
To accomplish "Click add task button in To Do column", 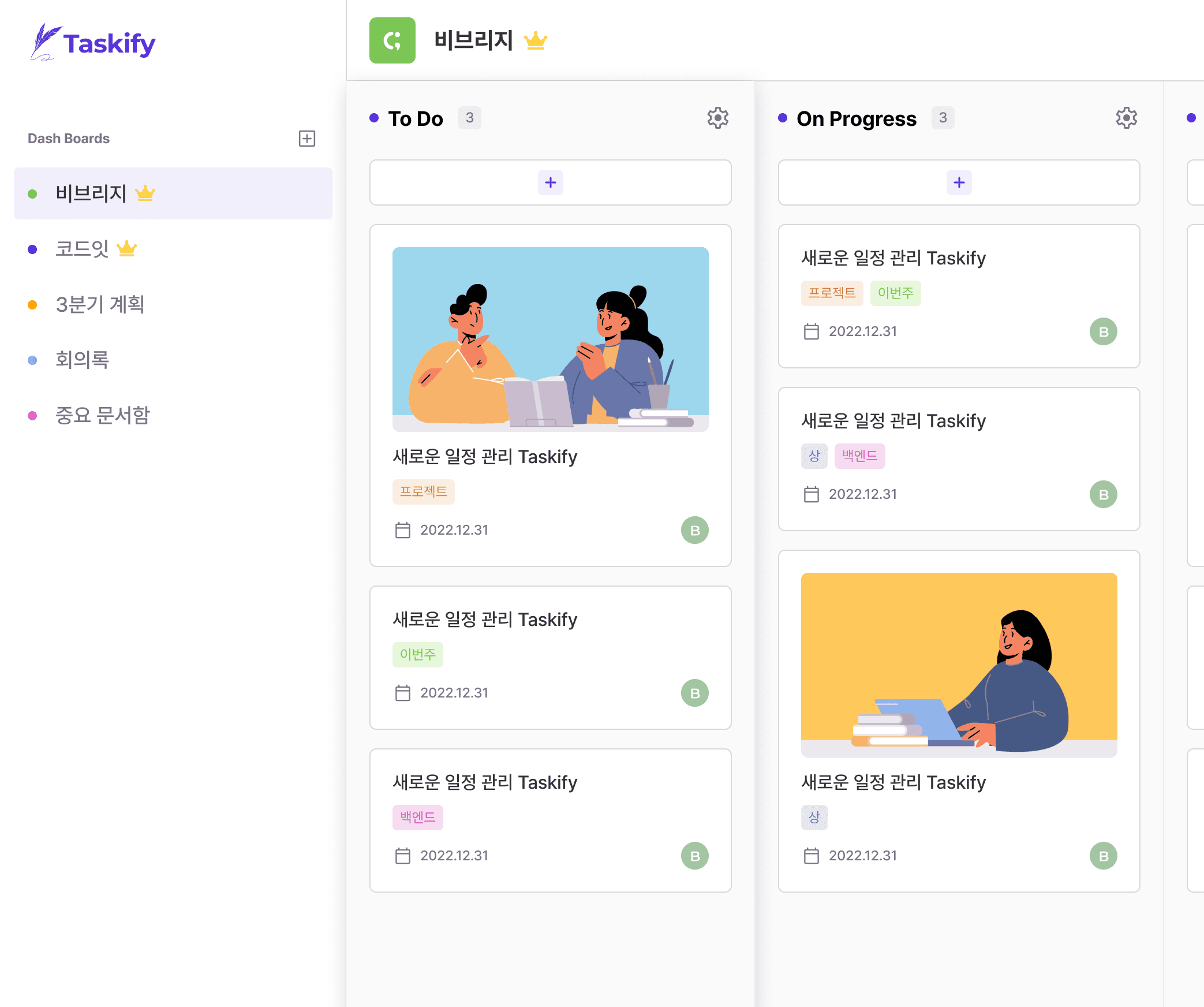I will click(x=550, y=183).
